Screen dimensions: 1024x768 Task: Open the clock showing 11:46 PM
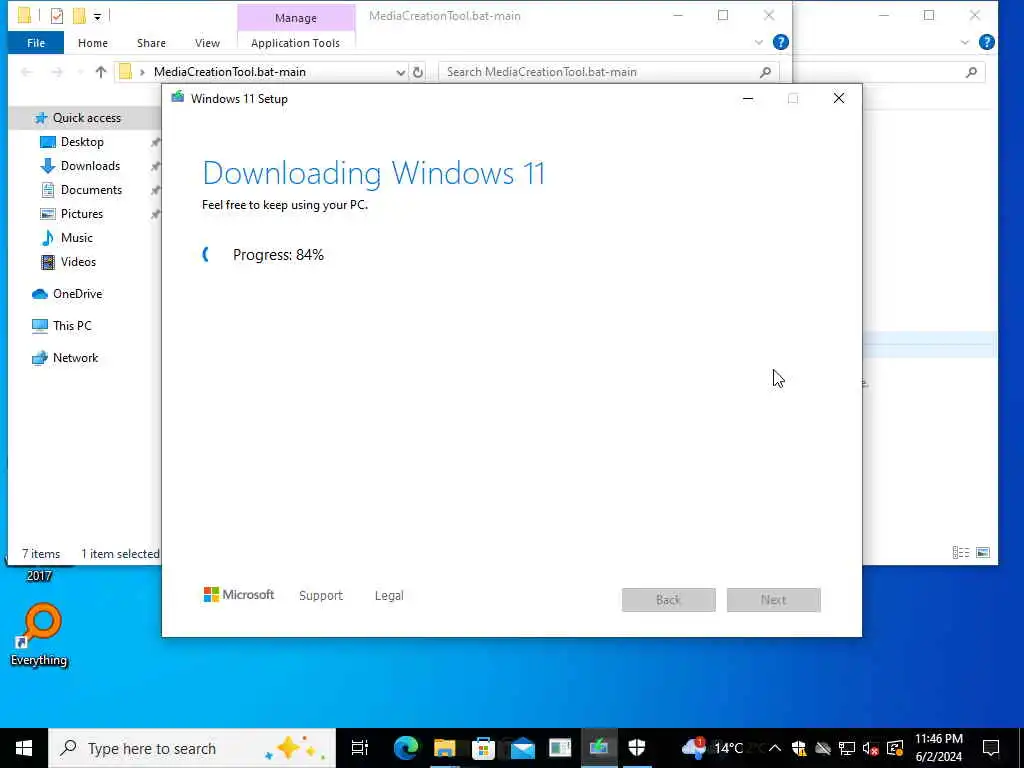point(938,748)
